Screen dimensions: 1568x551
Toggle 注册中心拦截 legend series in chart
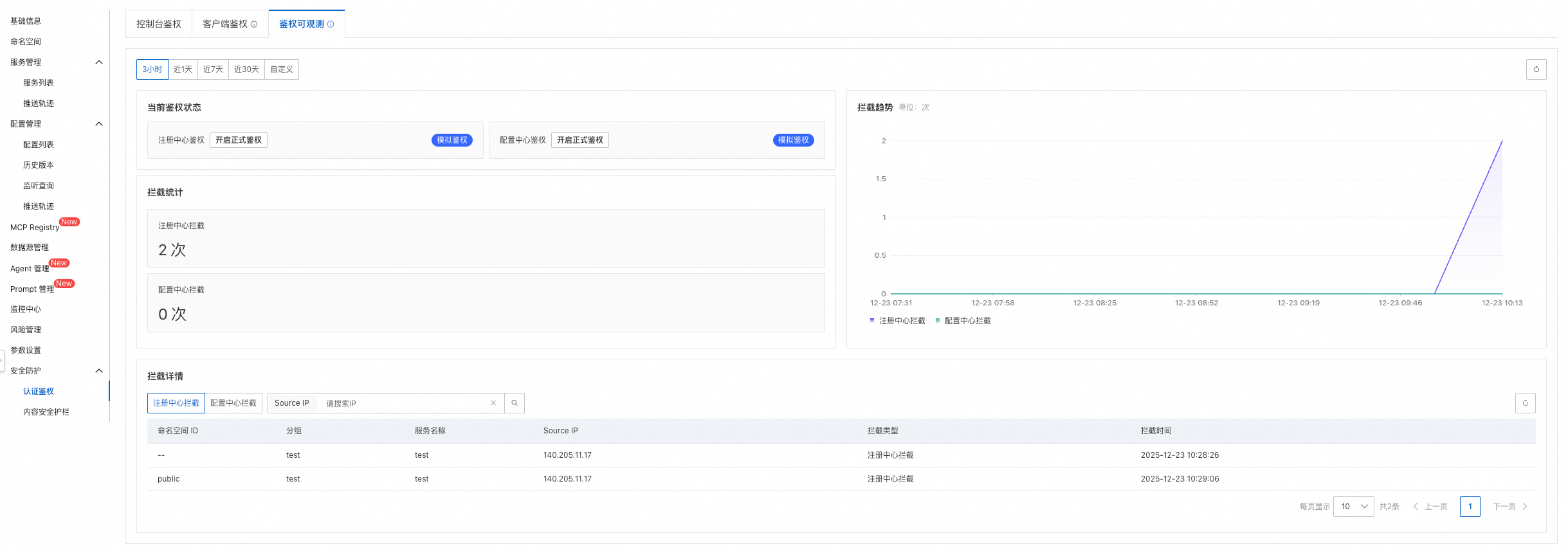[898, 321]
